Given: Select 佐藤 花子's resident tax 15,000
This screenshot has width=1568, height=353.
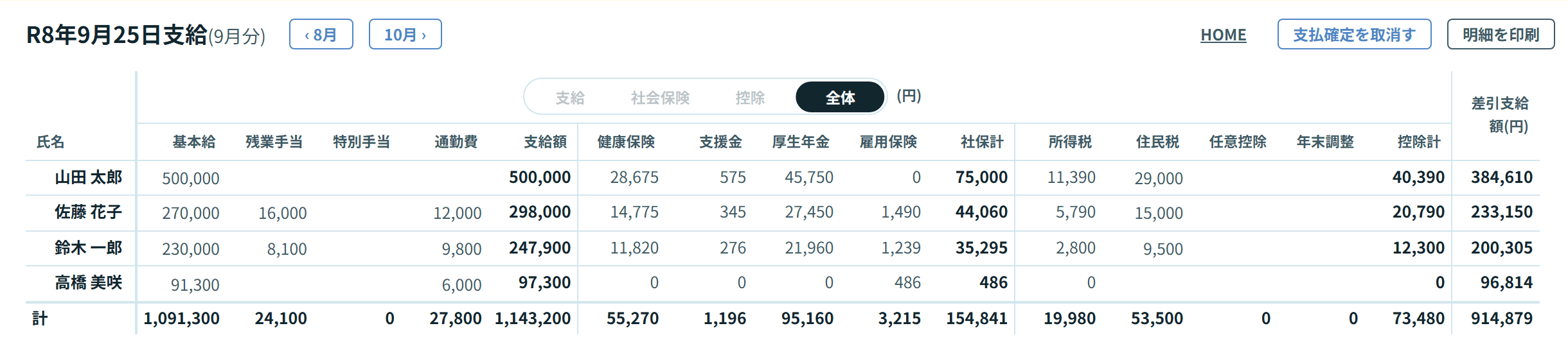Looking at the screenshot, I should [1159, 213].
